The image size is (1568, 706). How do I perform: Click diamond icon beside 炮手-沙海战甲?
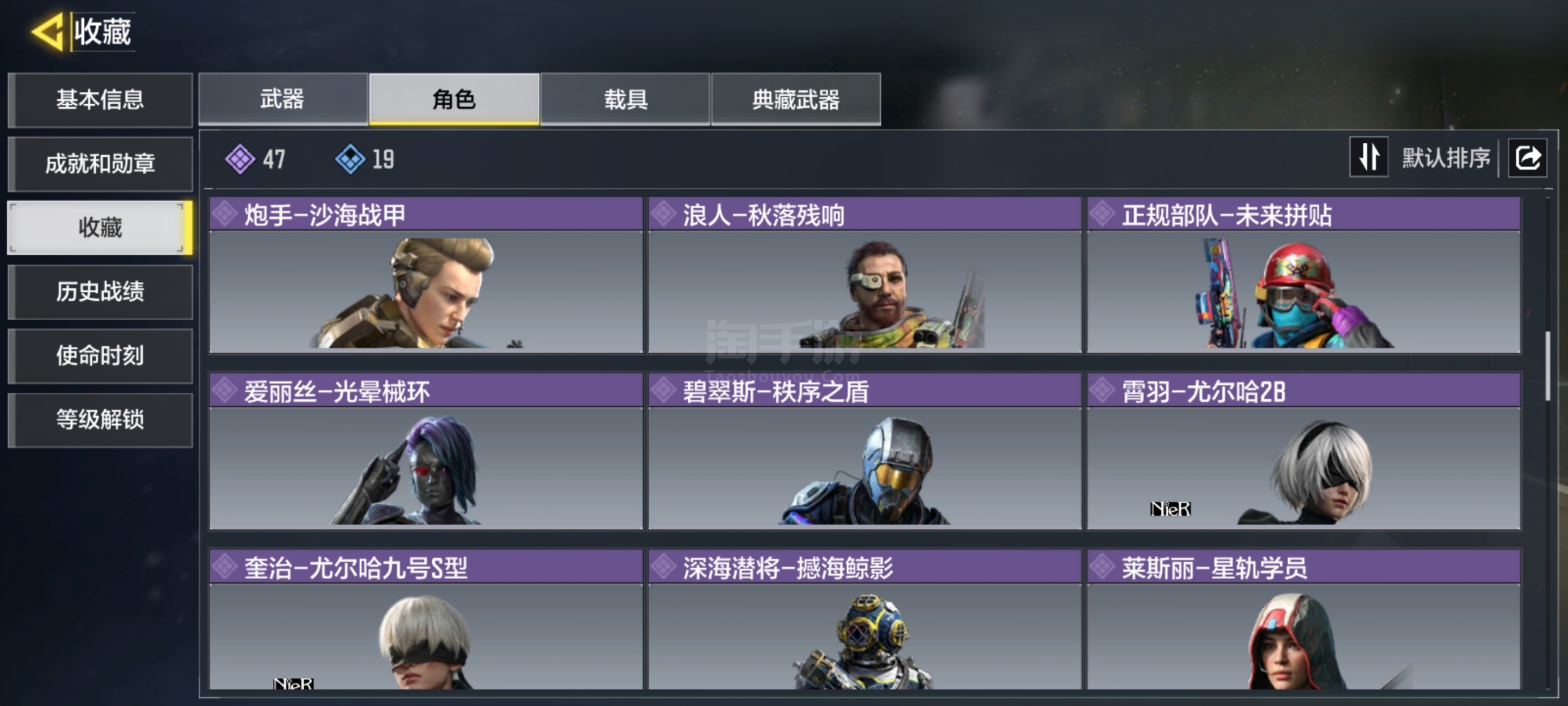point(225,214)
